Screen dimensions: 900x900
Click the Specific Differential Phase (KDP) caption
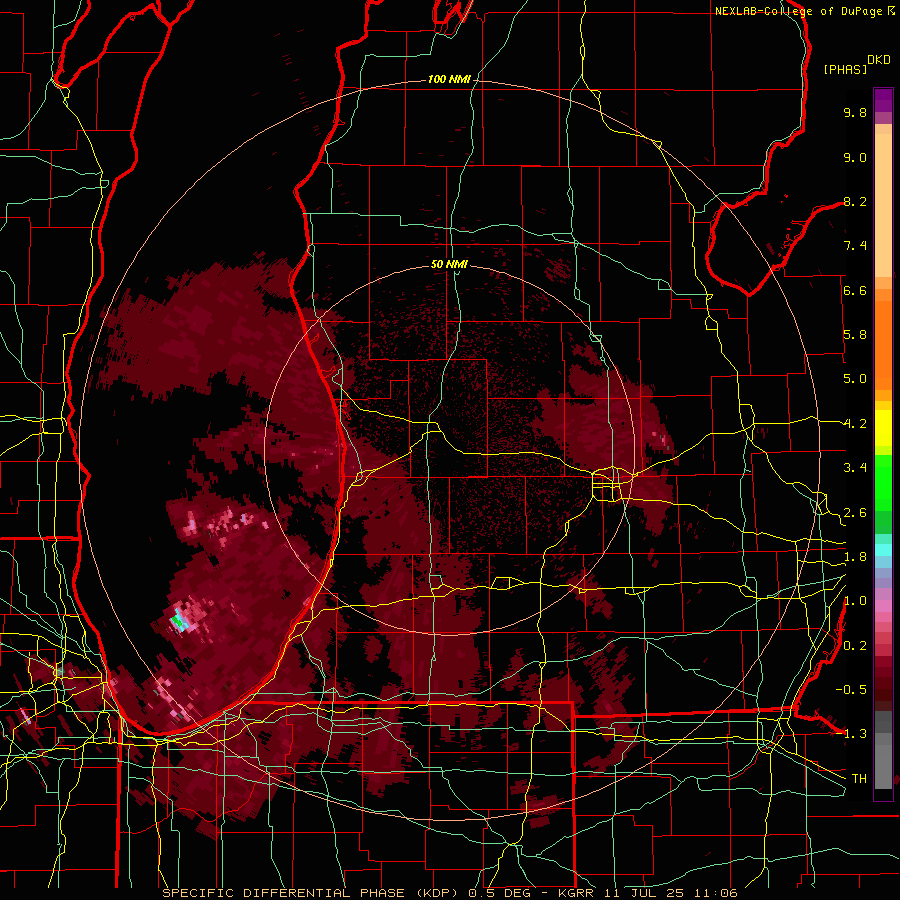[312, 893]
